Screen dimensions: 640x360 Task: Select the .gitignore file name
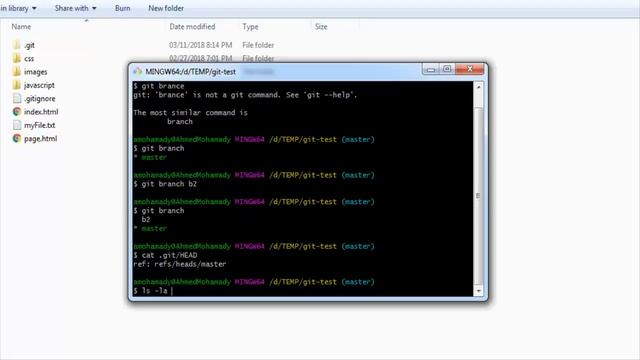40,99
